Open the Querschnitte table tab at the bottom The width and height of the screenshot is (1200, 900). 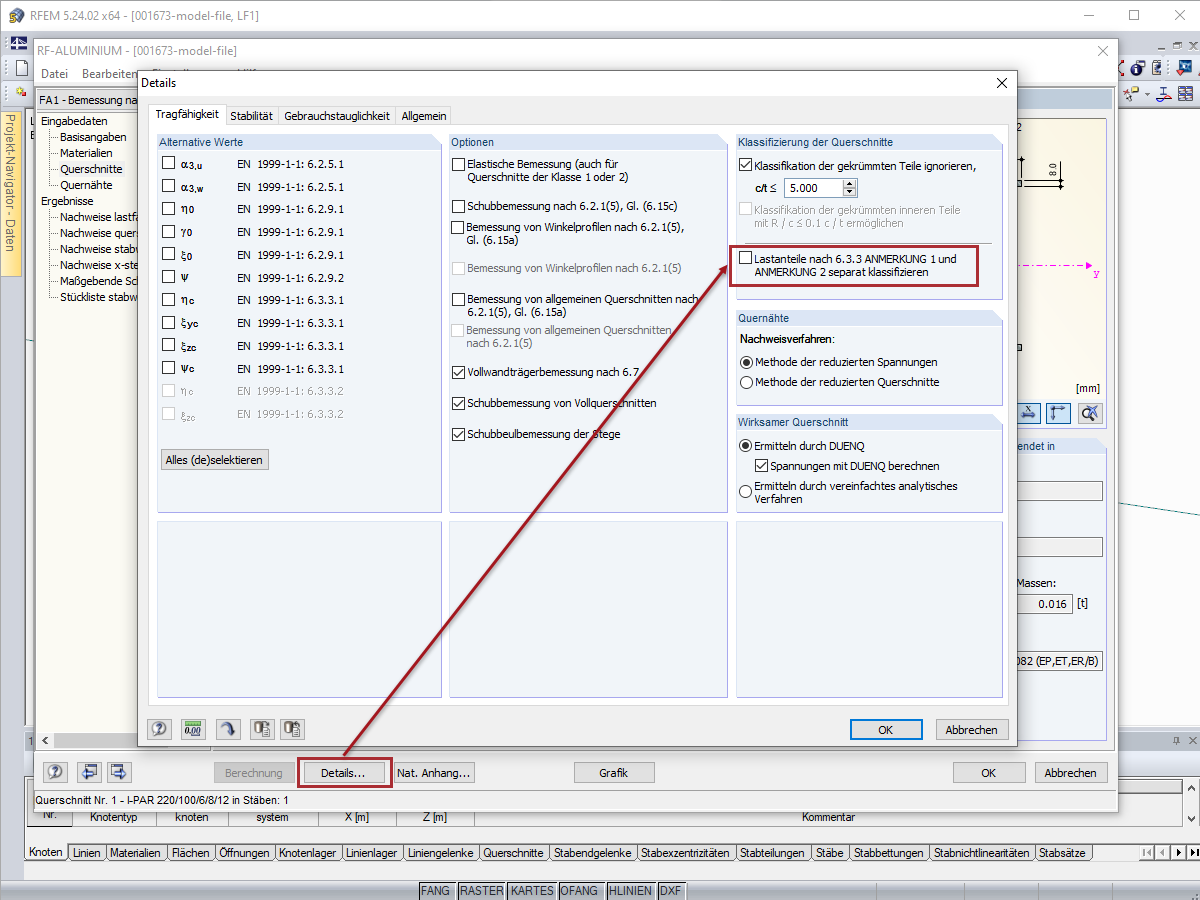[x=513, y=853]
